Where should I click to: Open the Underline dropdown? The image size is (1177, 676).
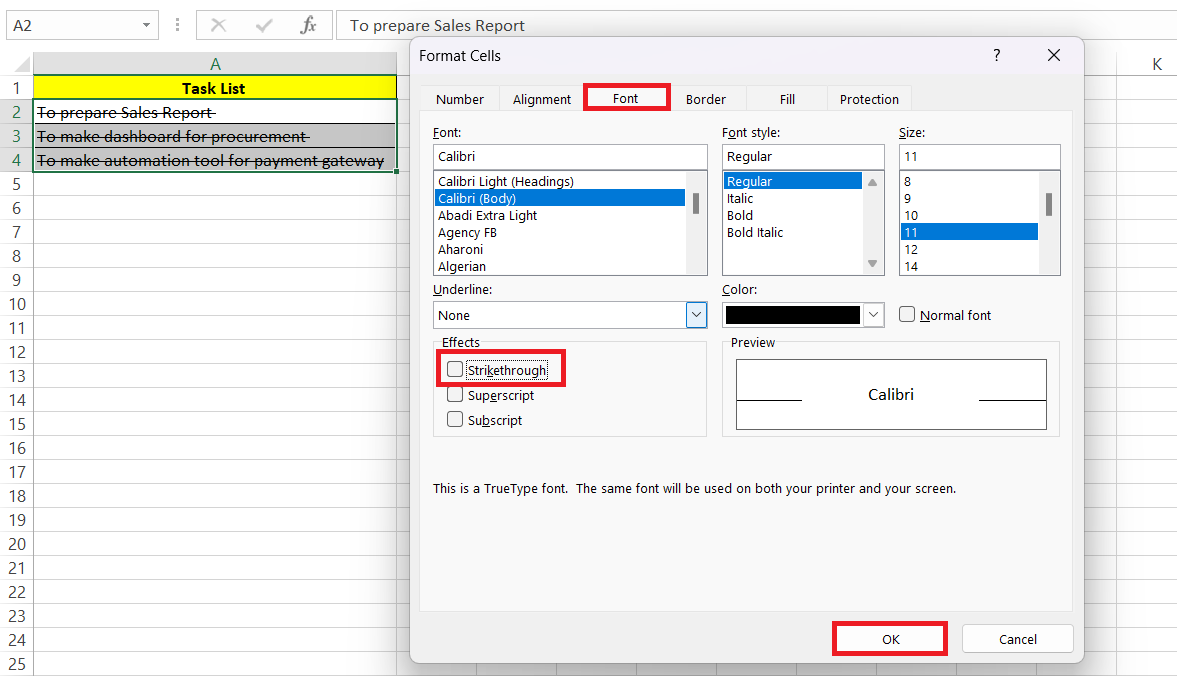pos(696,315)
